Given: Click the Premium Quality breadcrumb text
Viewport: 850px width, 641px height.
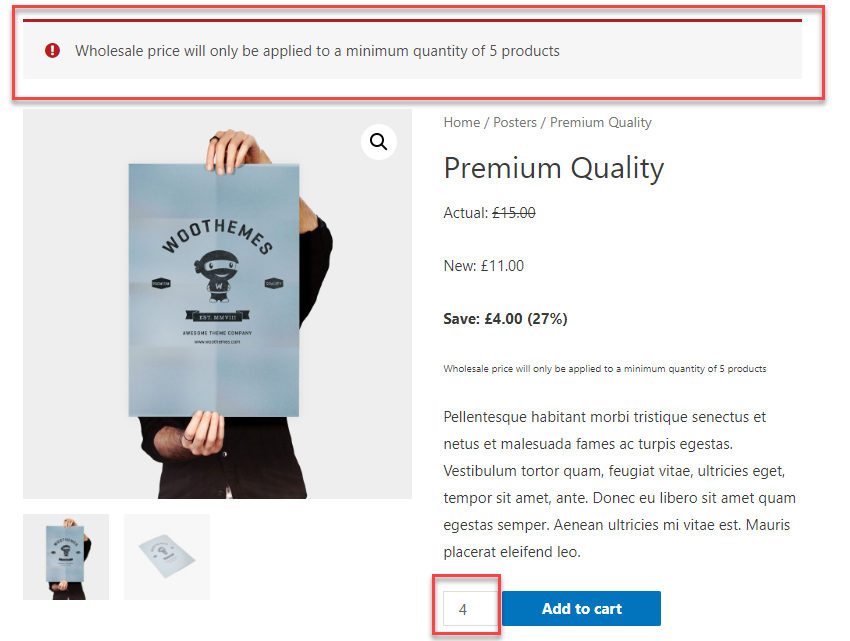Looking at the screenshot, I should 600,122.
